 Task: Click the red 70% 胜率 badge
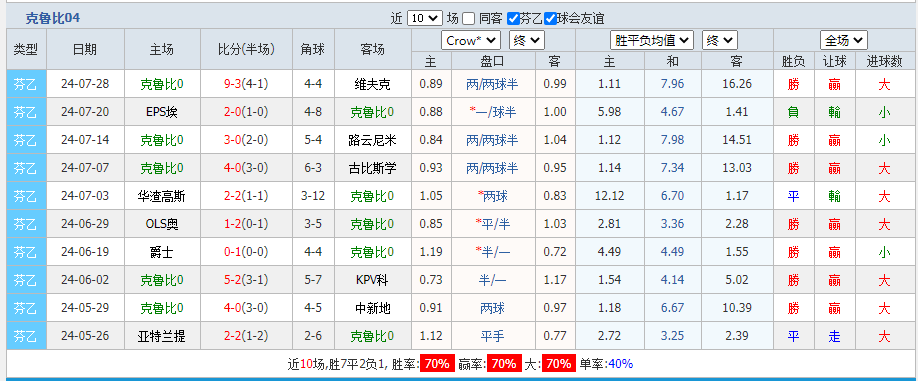(437, 363)
